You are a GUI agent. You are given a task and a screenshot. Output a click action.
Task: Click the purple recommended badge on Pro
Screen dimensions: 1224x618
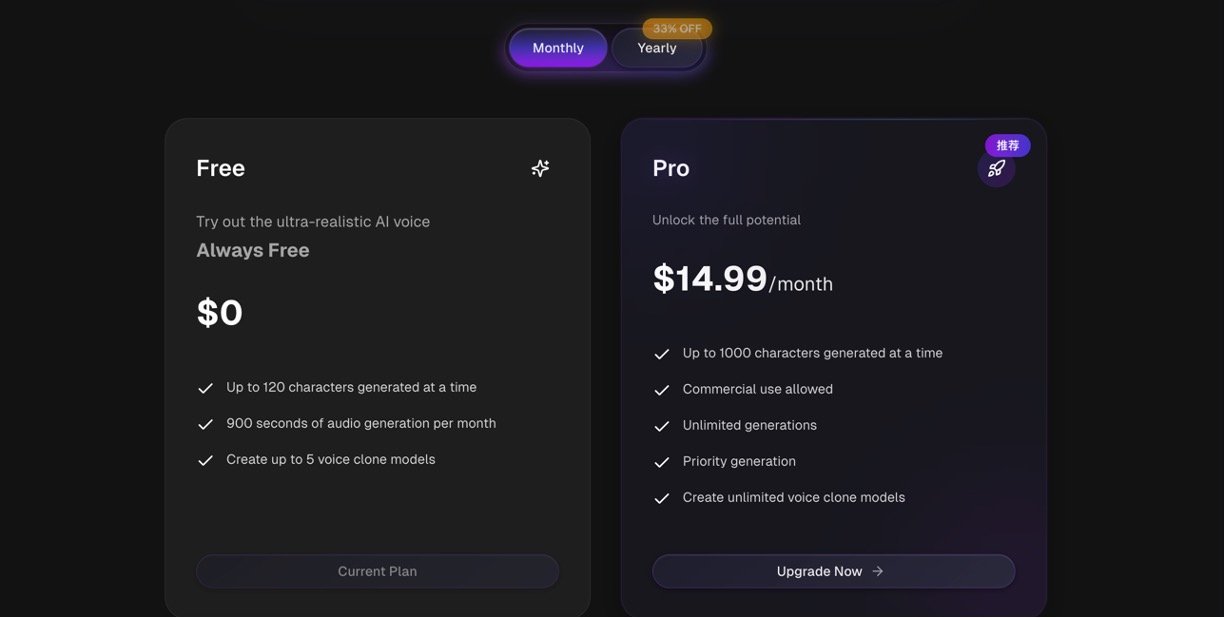(x=1007, y=145)
